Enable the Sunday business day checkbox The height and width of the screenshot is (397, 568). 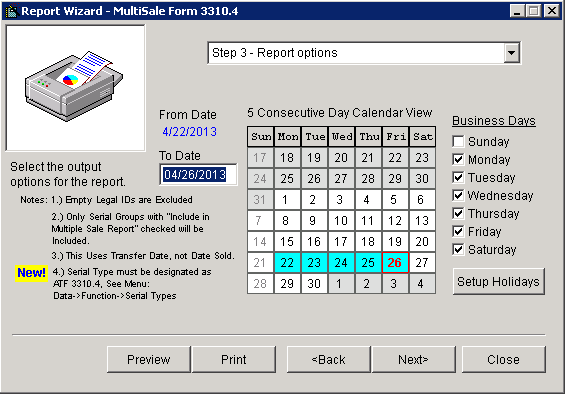(458, 141)
